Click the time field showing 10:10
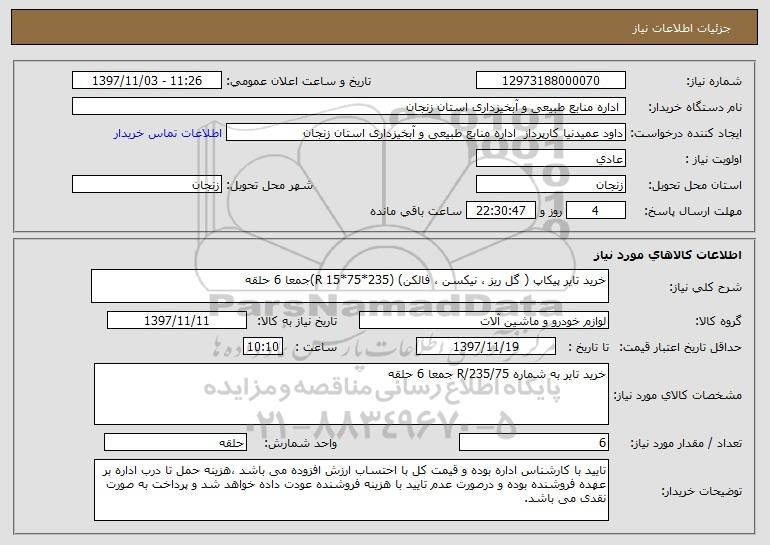 (263, 346)
